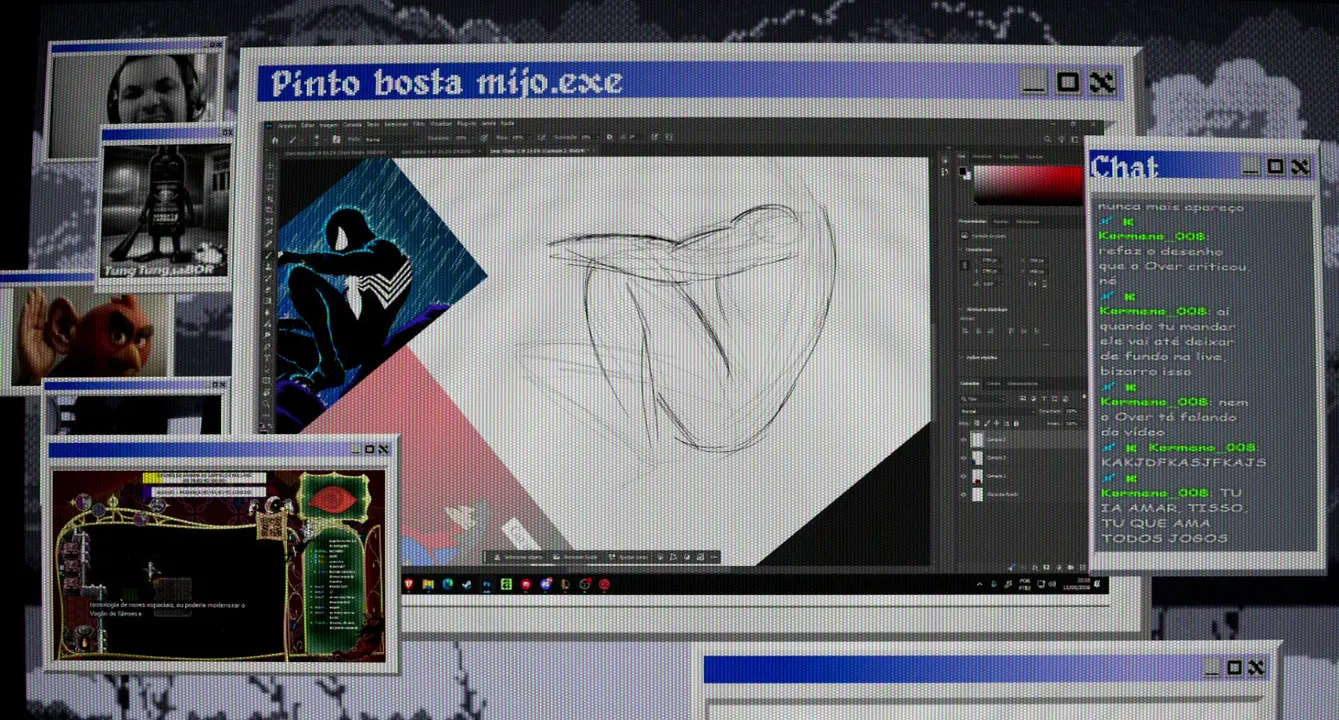
Task: Switch to the Canais tab
Action: [995, 384]
